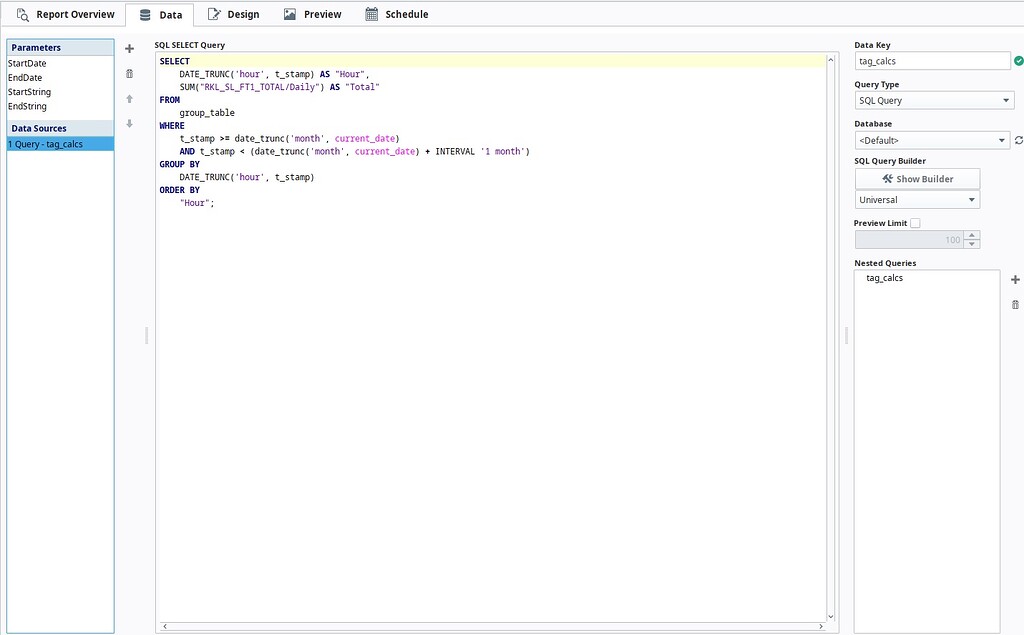Select the tag_calcs nested query

[884, 278]
